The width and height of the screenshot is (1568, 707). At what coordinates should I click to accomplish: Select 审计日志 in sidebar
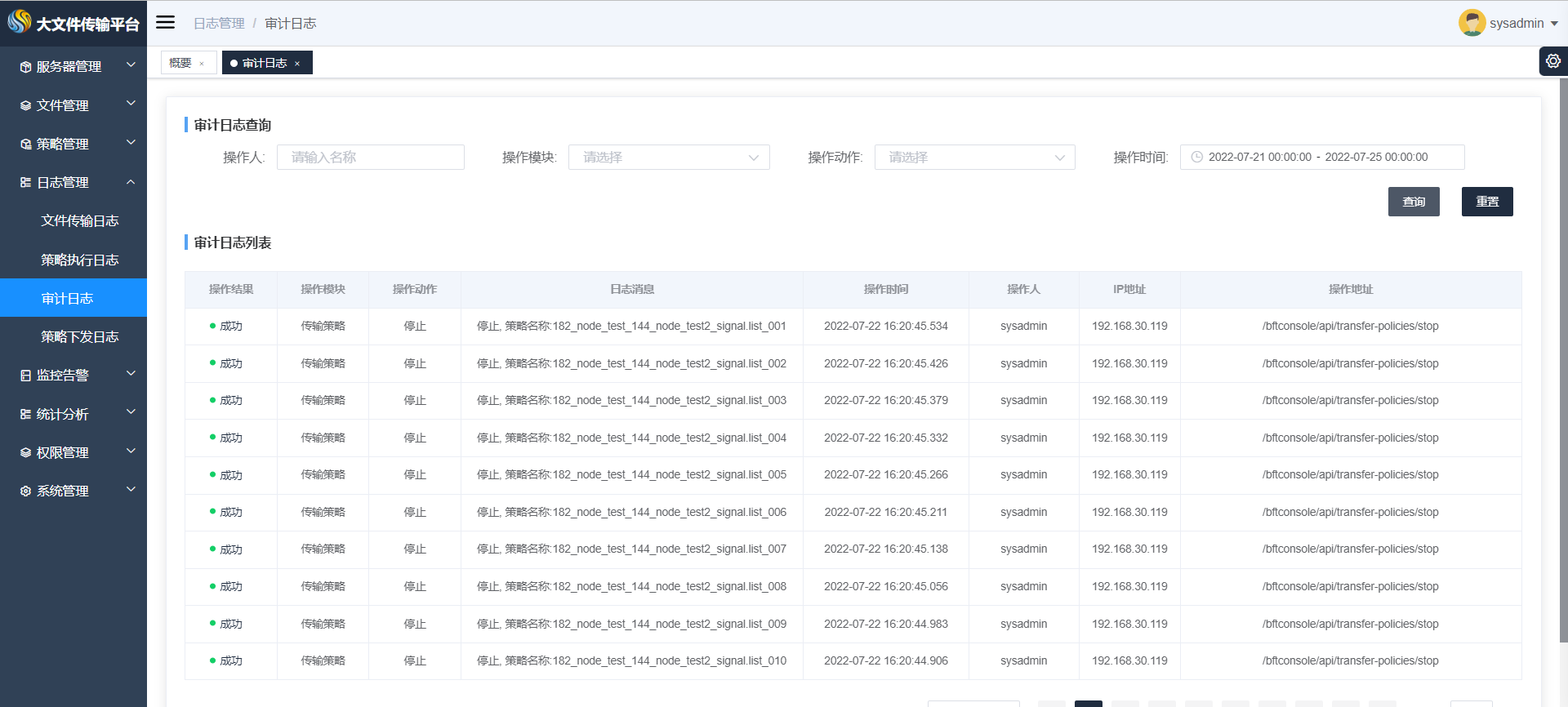coord(73,298)
